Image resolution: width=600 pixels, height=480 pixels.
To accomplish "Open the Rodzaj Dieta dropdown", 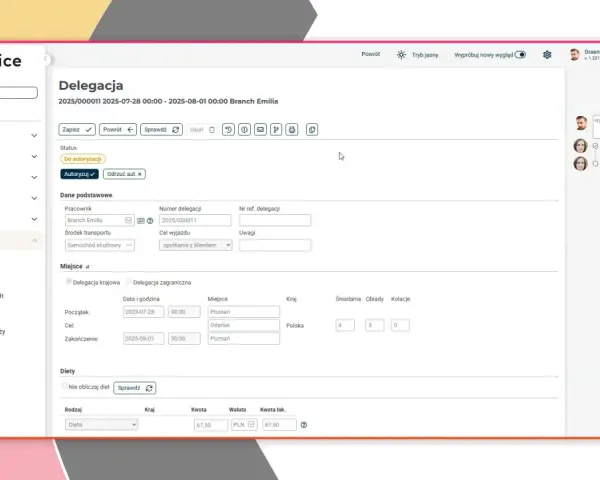I will pos(101,424).
